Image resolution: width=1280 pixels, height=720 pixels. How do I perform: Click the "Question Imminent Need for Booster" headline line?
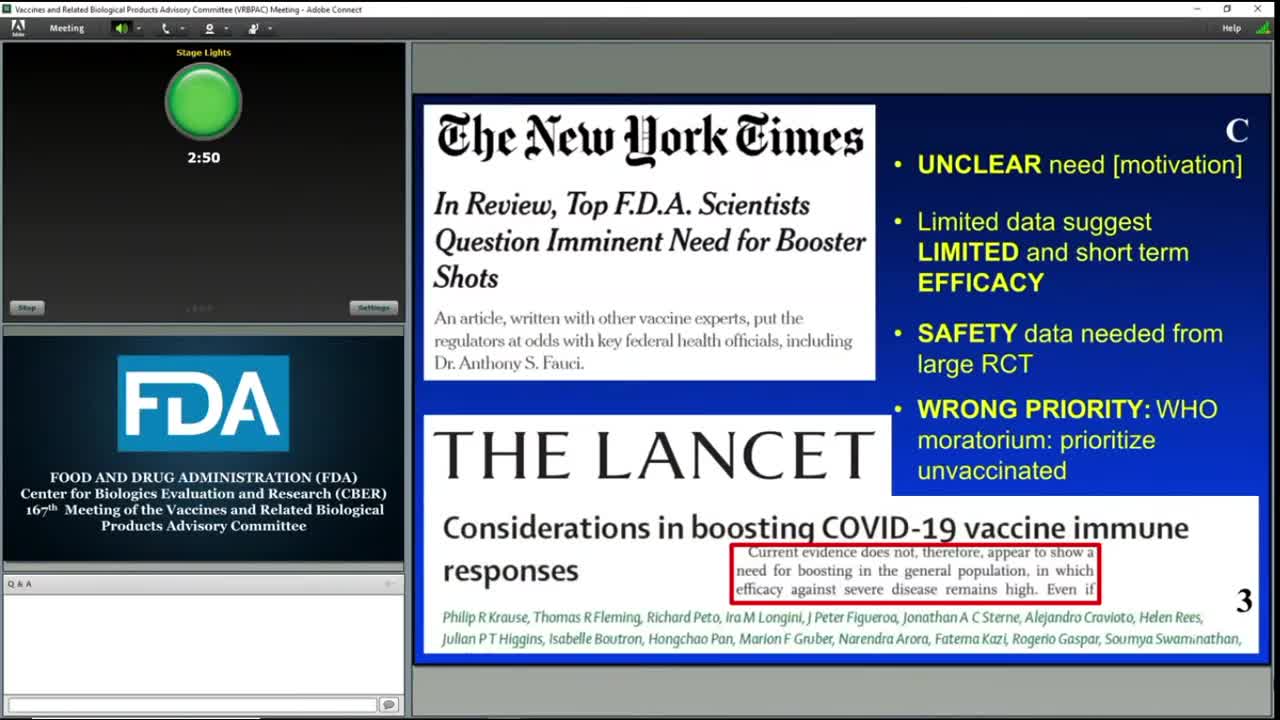[x=650, y=241]
